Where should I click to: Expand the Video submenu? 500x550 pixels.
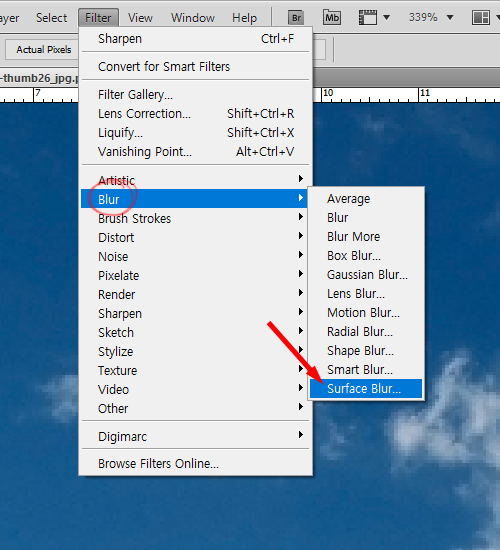(x=195, y=389)
